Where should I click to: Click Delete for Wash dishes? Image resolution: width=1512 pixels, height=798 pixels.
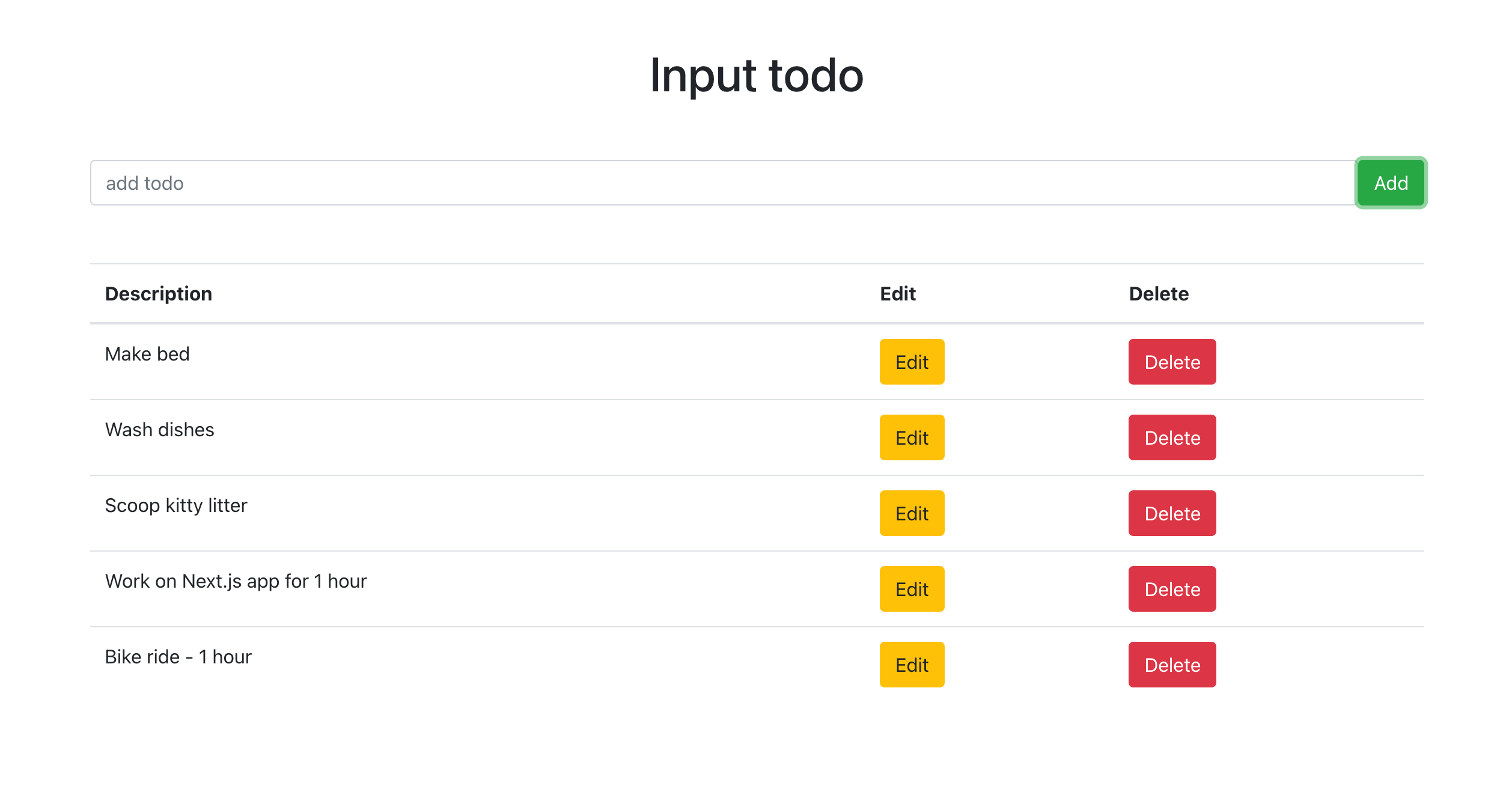(1171, 437)
